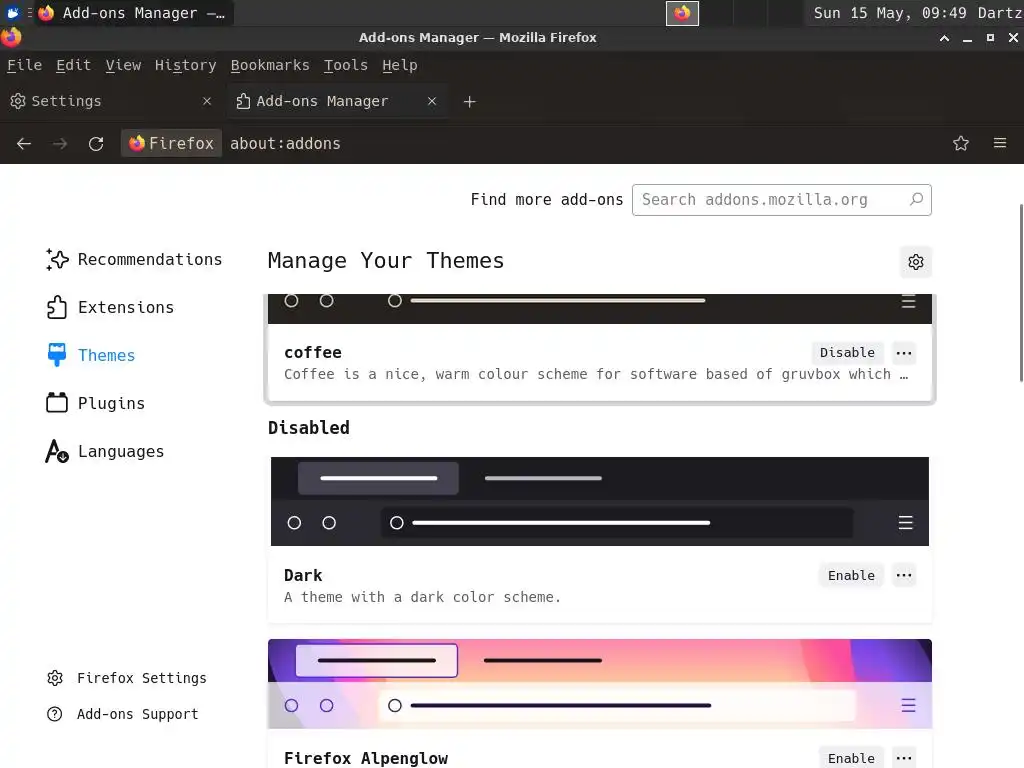Enable the Dark theme
The height and width of the screenshot is (768, 1024).
click(851, 575)
